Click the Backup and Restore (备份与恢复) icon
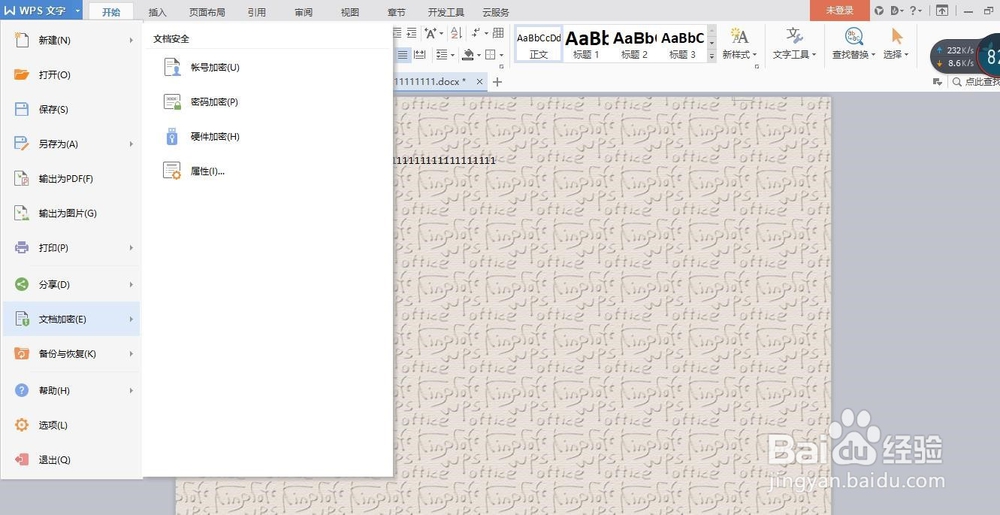The width and height of the screenshot is (1000, 515). tap(22, 353)
